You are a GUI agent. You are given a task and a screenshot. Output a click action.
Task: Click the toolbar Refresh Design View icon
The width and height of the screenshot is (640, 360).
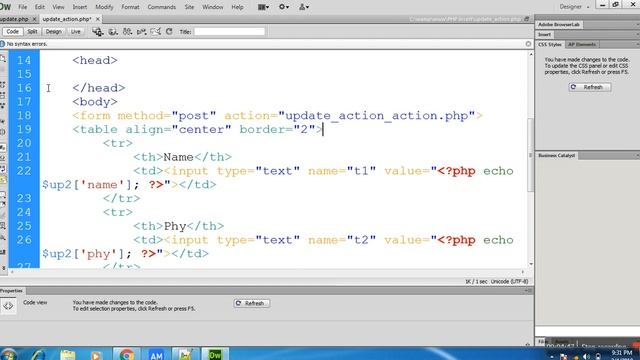[169, 31]
